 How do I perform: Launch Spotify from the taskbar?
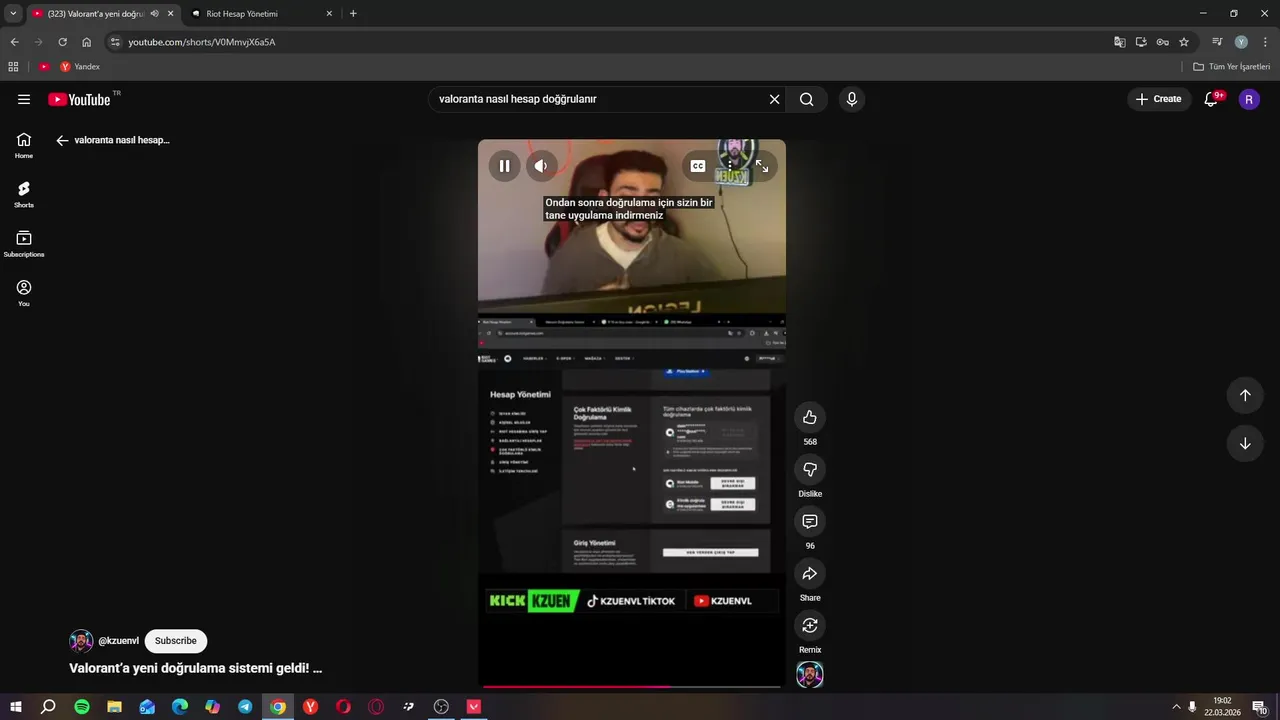(82, 707)
